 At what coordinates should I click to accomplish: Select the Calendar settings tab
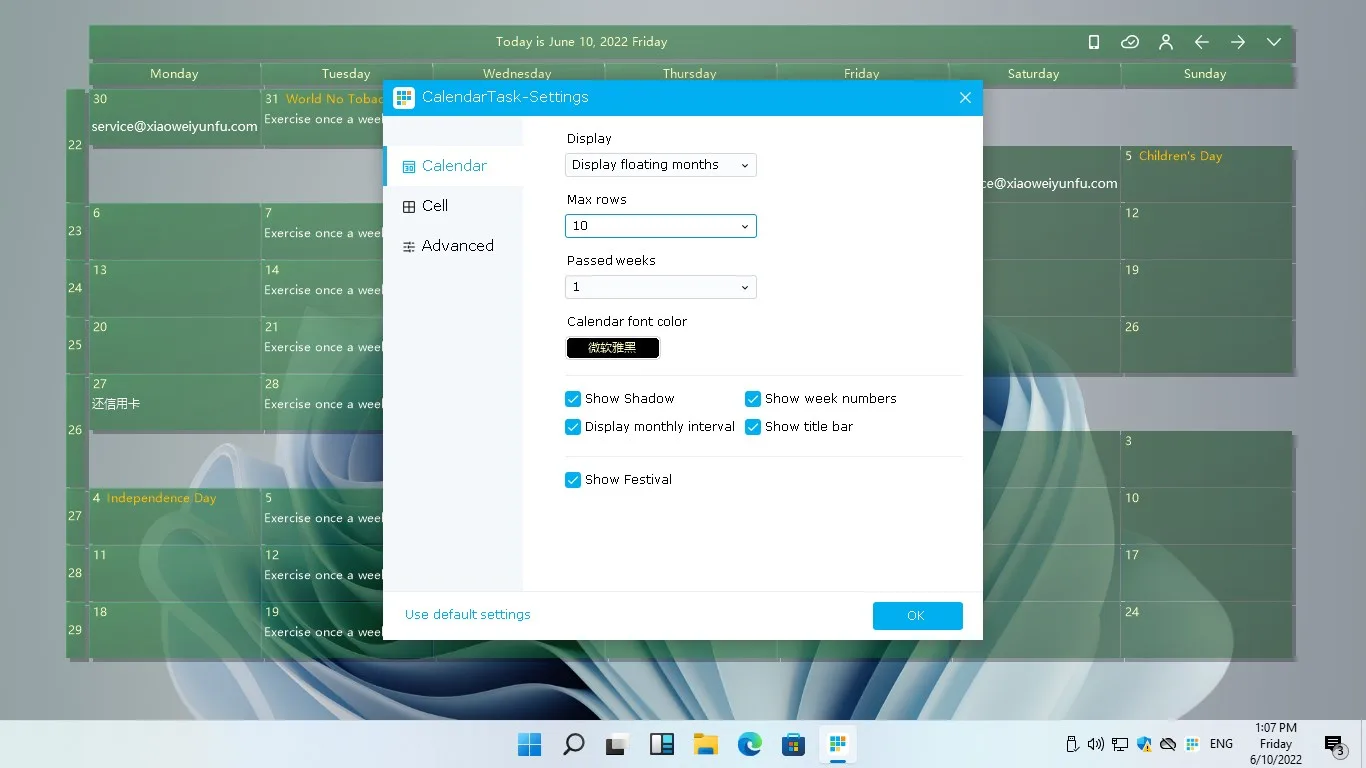[453, 166]
